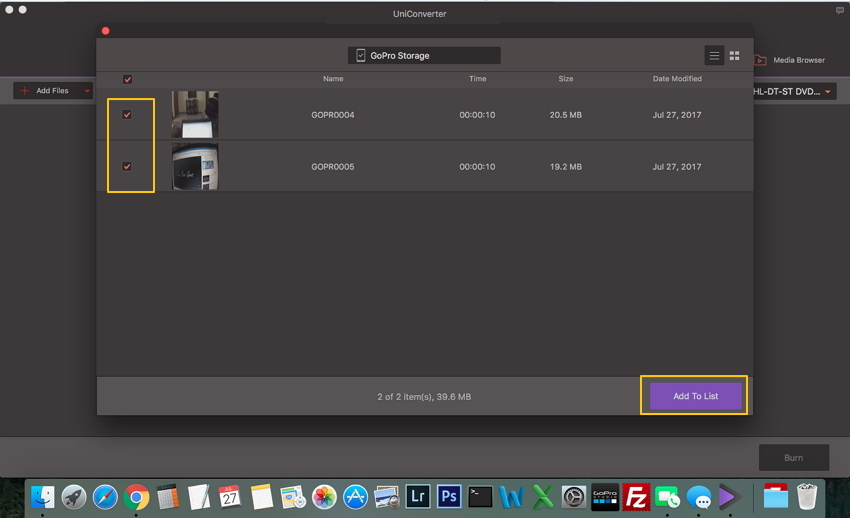Launch Lightroom from the dock

tap(418, 497)
